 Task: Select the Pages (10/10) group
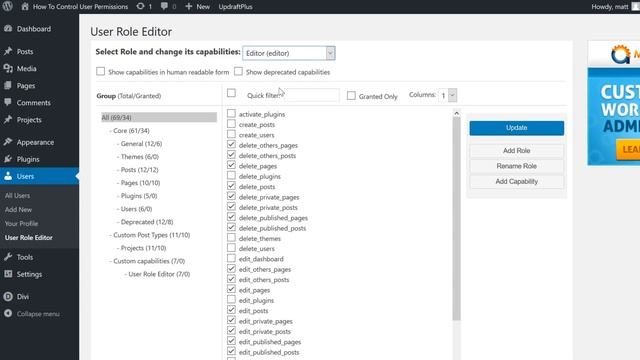point(140,183)
